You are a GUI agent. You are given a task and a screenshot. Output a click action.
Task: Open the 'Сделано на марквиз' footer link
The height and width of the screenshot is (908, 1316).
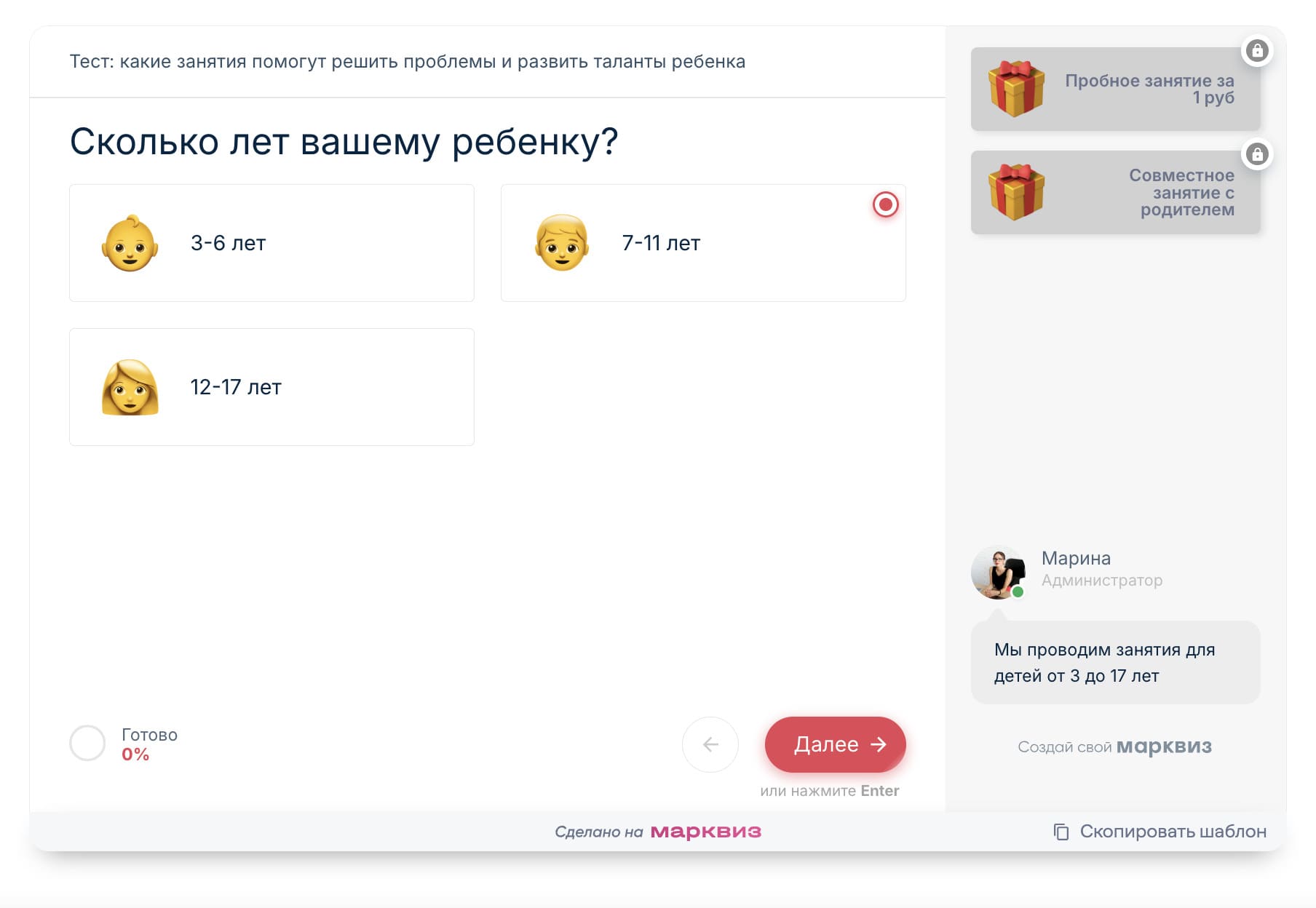click(659, 830)
